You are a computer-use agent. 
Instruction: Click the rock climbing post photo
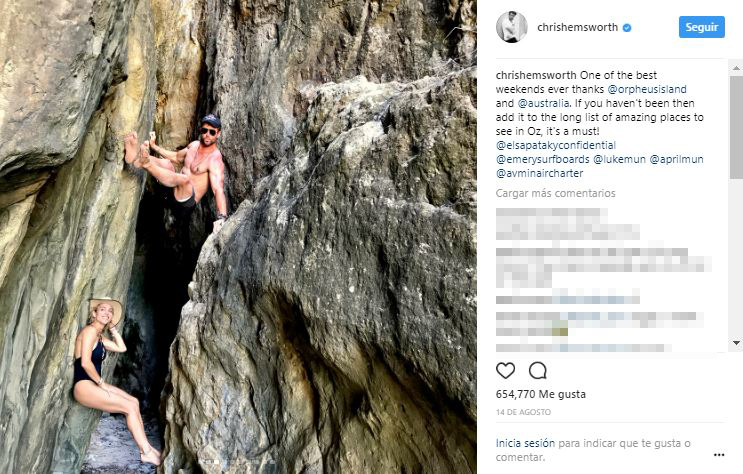click(238, 237)
